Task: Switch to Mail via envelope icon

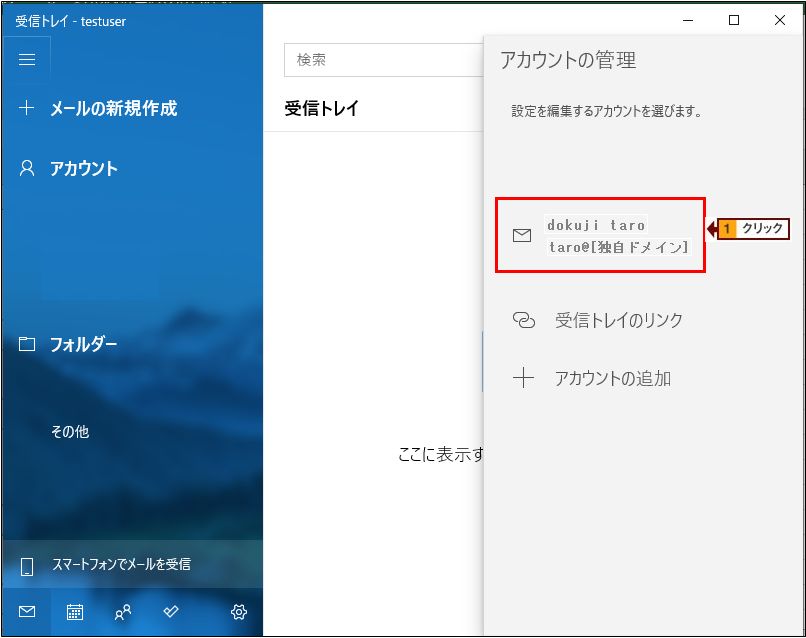Action: tap(27, 611)
